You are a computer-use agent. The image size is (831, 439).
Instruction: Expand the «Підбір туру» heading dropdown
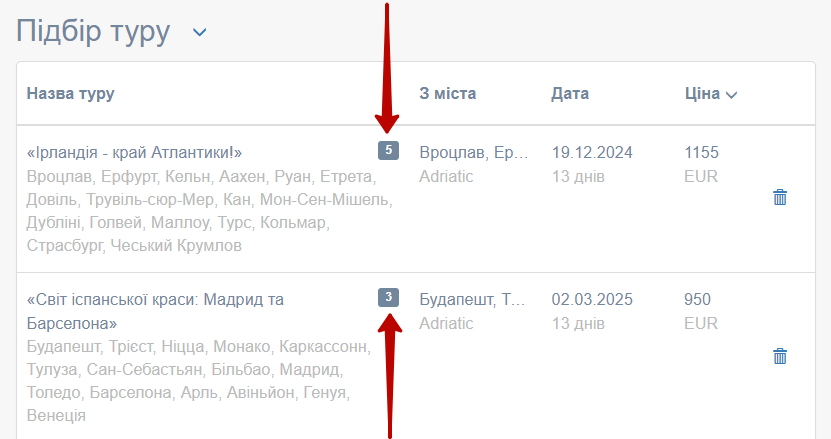tap(200, 32)
